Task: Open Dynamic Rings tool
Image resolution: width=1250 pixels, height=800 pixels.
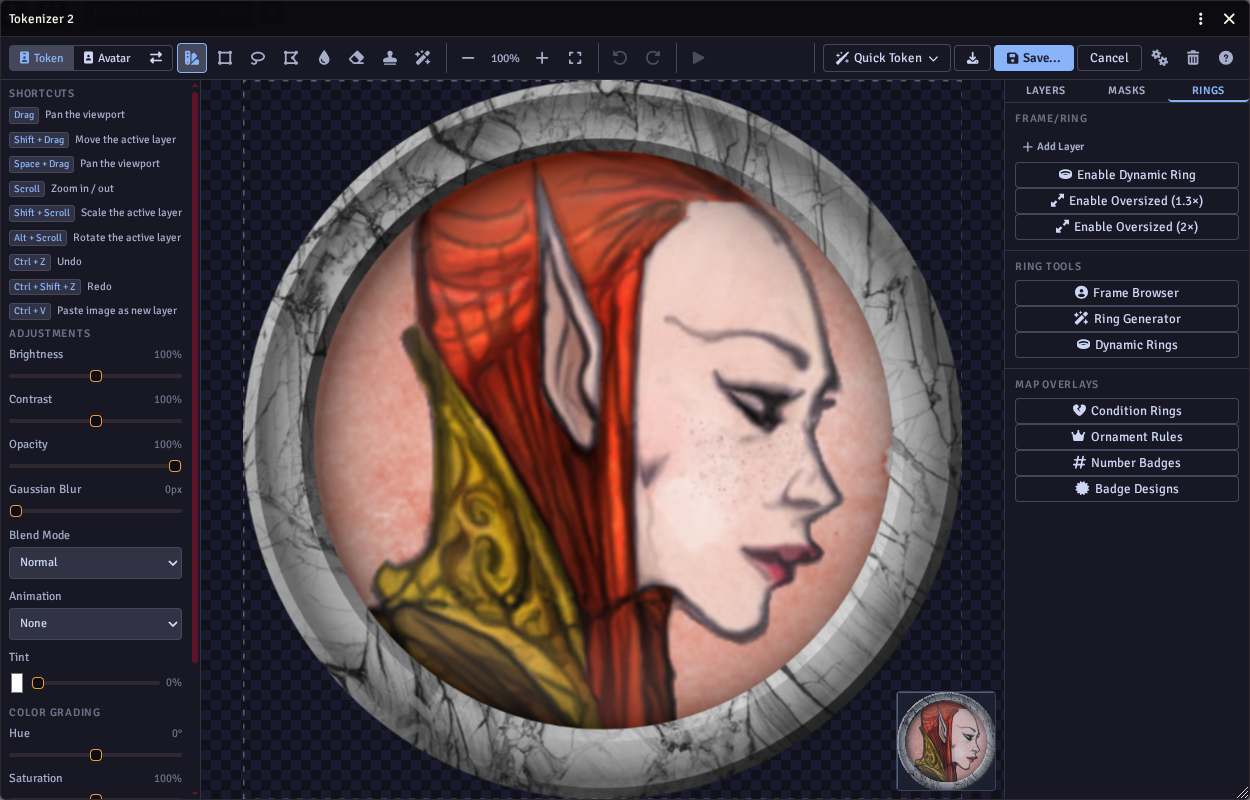Action: [1127, 345]
